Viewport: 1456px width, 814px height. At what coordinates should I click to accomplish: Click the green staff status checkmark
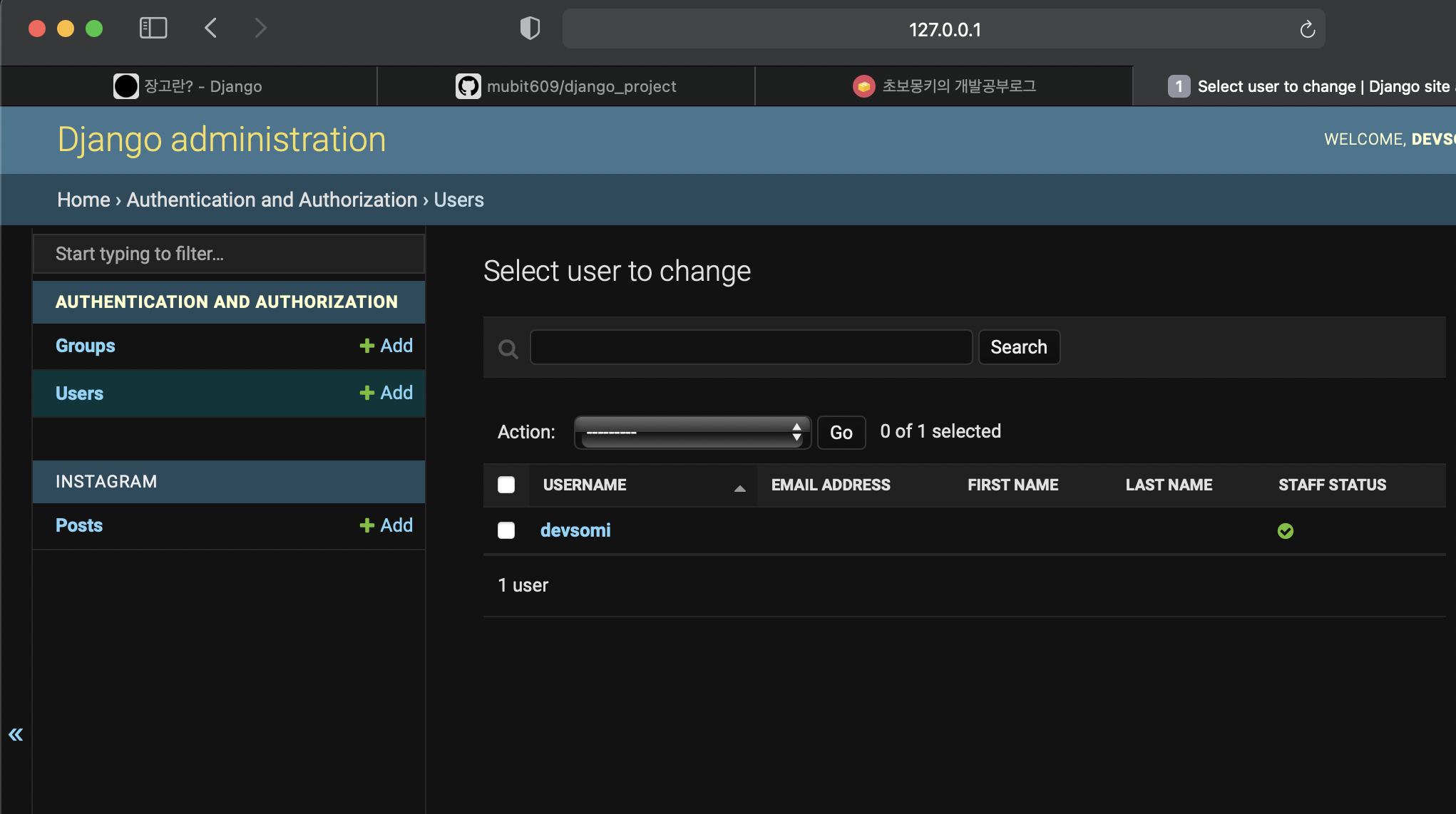click(1286, 531)
